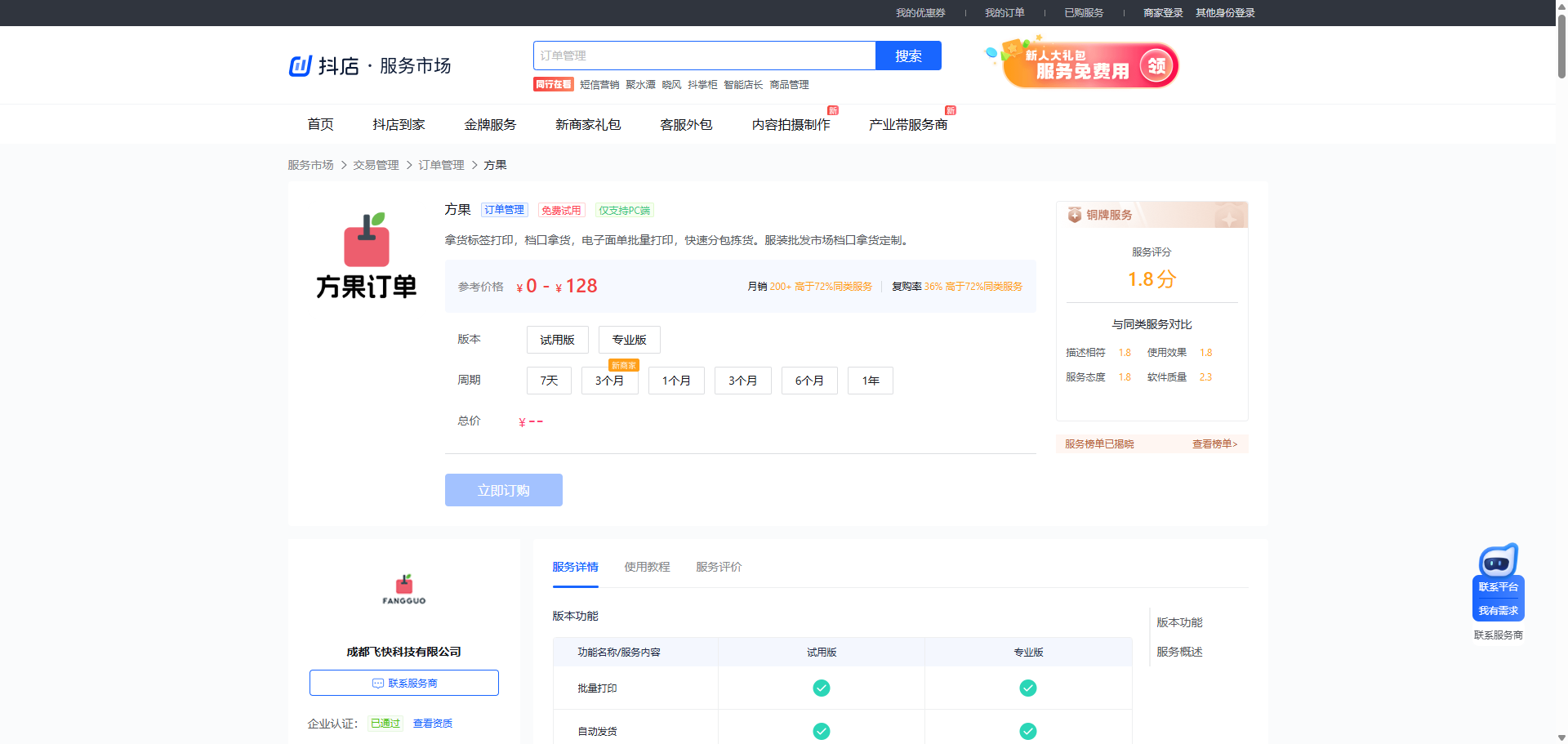The width and height of the screenshot is (1568, 744).
Task: Open 金牌服务 in the navigation menu
Action: pyautogui.click(x=490, y=124)
